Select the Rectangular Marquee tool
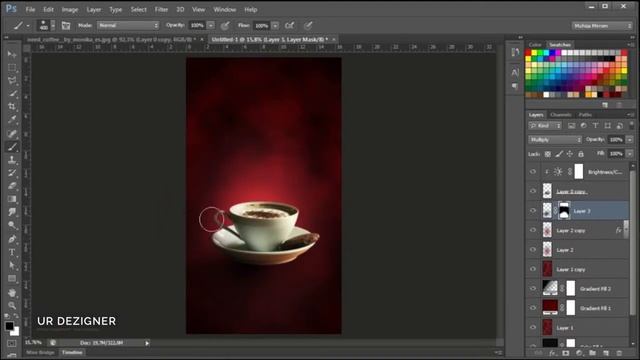 12,67
